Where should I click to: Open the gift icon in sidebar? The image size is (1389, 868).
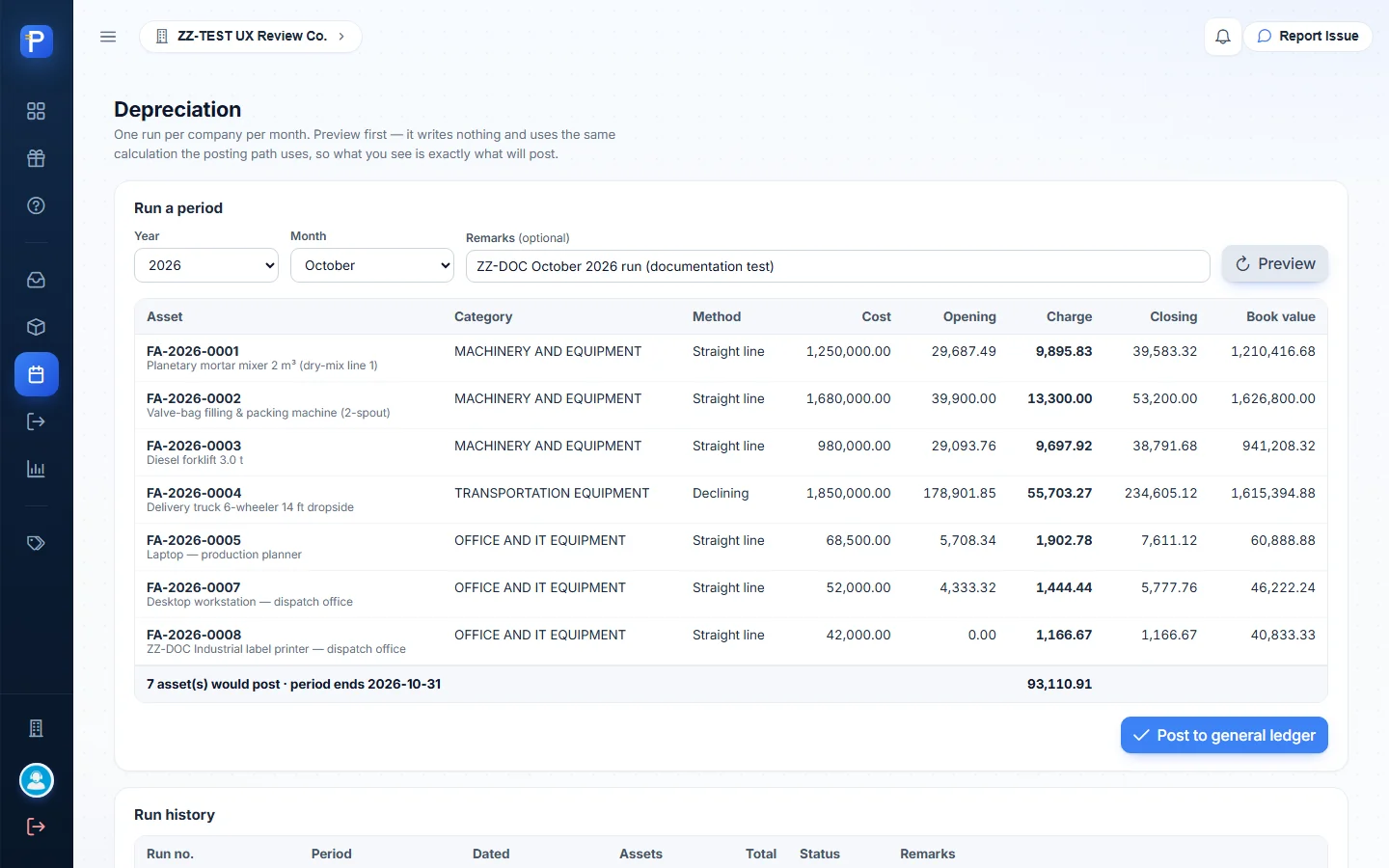pyautogui.click(x=37, y=158)
